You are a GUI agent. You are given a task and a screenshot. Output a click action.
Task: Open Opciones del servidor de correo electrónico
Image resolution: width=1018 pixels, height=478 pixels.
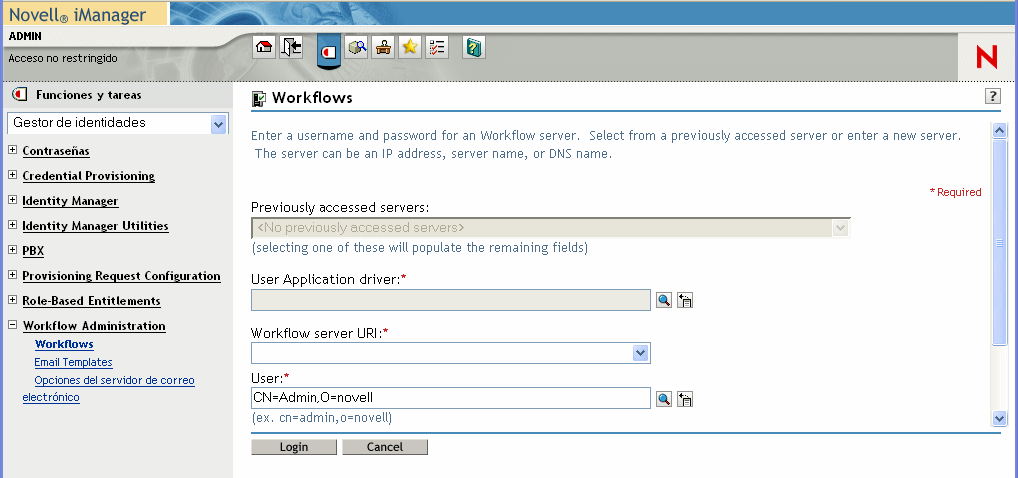click(108, 388)
